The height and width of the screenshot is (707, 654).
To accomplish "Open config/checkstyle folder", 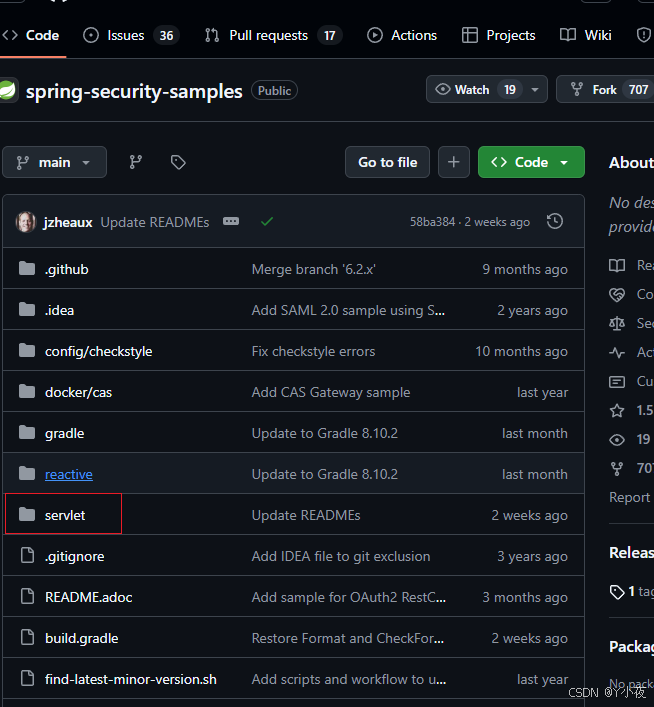I will tap(98, 351).
